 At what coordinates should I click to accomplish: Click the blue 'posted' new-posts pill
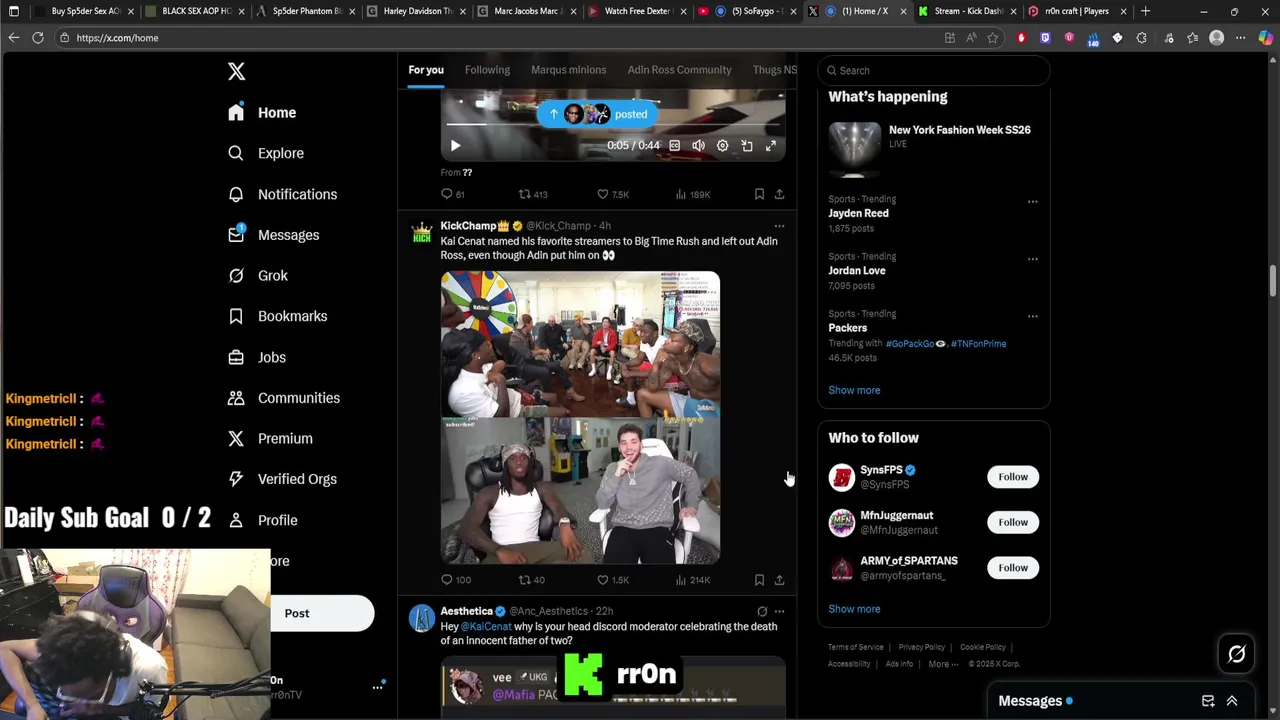598,114
